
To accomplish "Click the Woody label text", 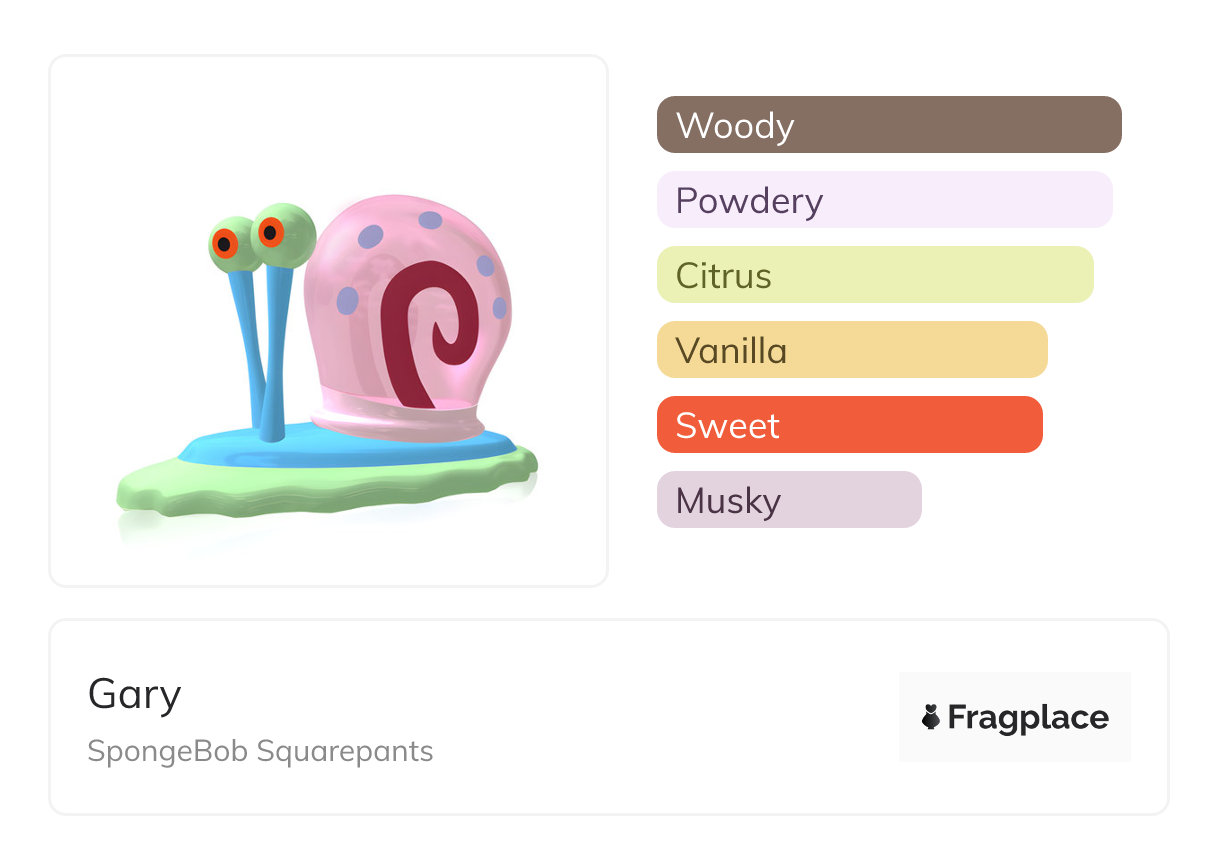I will pos(735,126).
